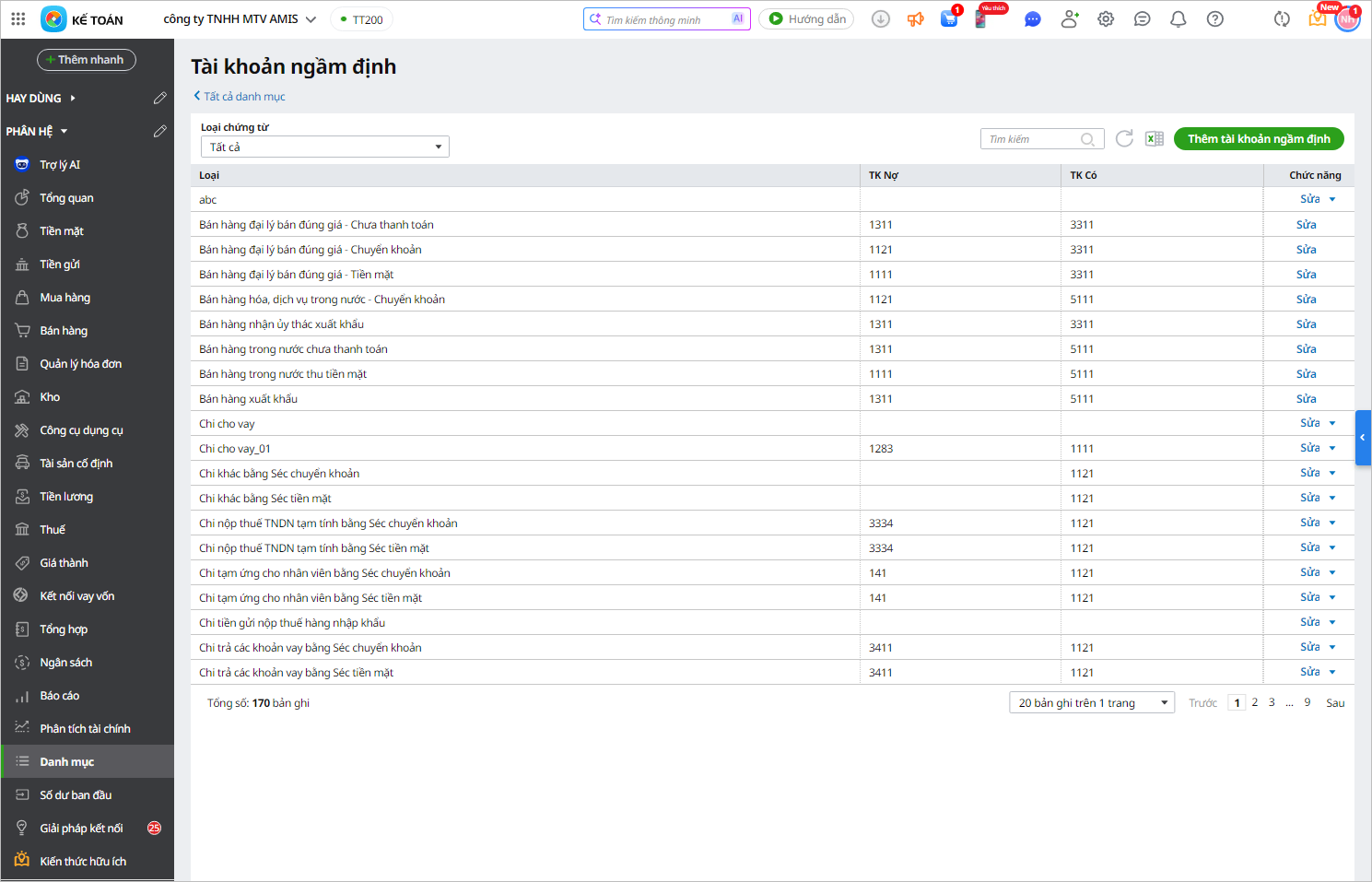Click the edit pencil next to HAY DÙNG
Viewport: 1372px width, 882px height.
point(159,99)
